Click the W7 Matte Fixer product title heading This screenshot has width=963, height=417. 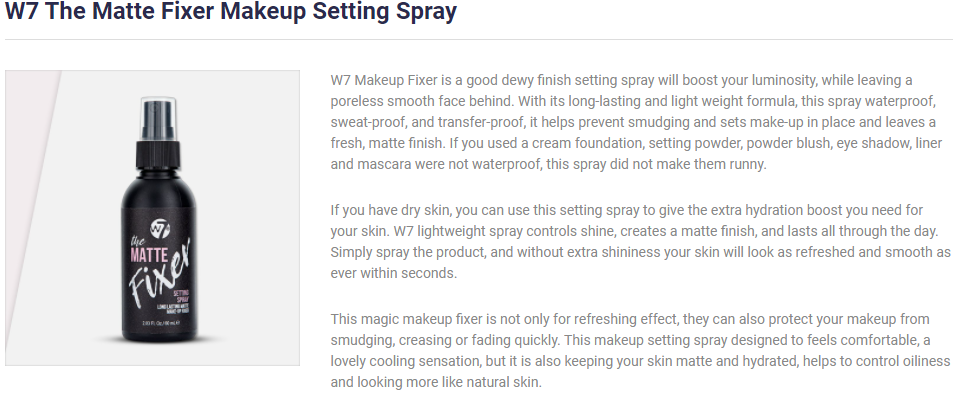[x=231, y=12]
